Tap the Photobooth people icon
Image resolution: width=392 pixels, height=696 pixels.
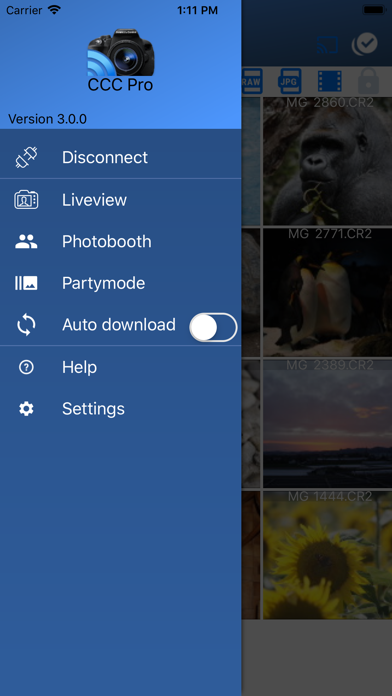26,241
